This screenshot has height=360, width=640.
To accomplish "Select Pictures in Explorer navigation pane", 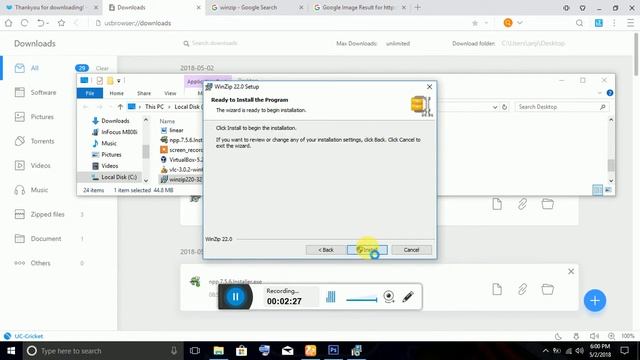I will [111, 155].
